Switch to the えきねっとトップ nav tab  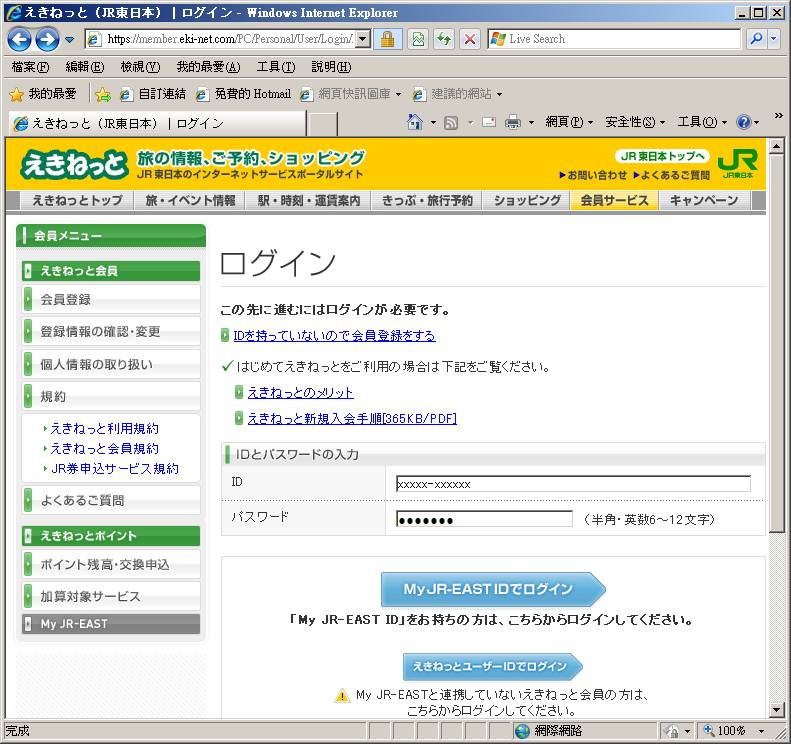pyautogui.click(x=77, y=201)
